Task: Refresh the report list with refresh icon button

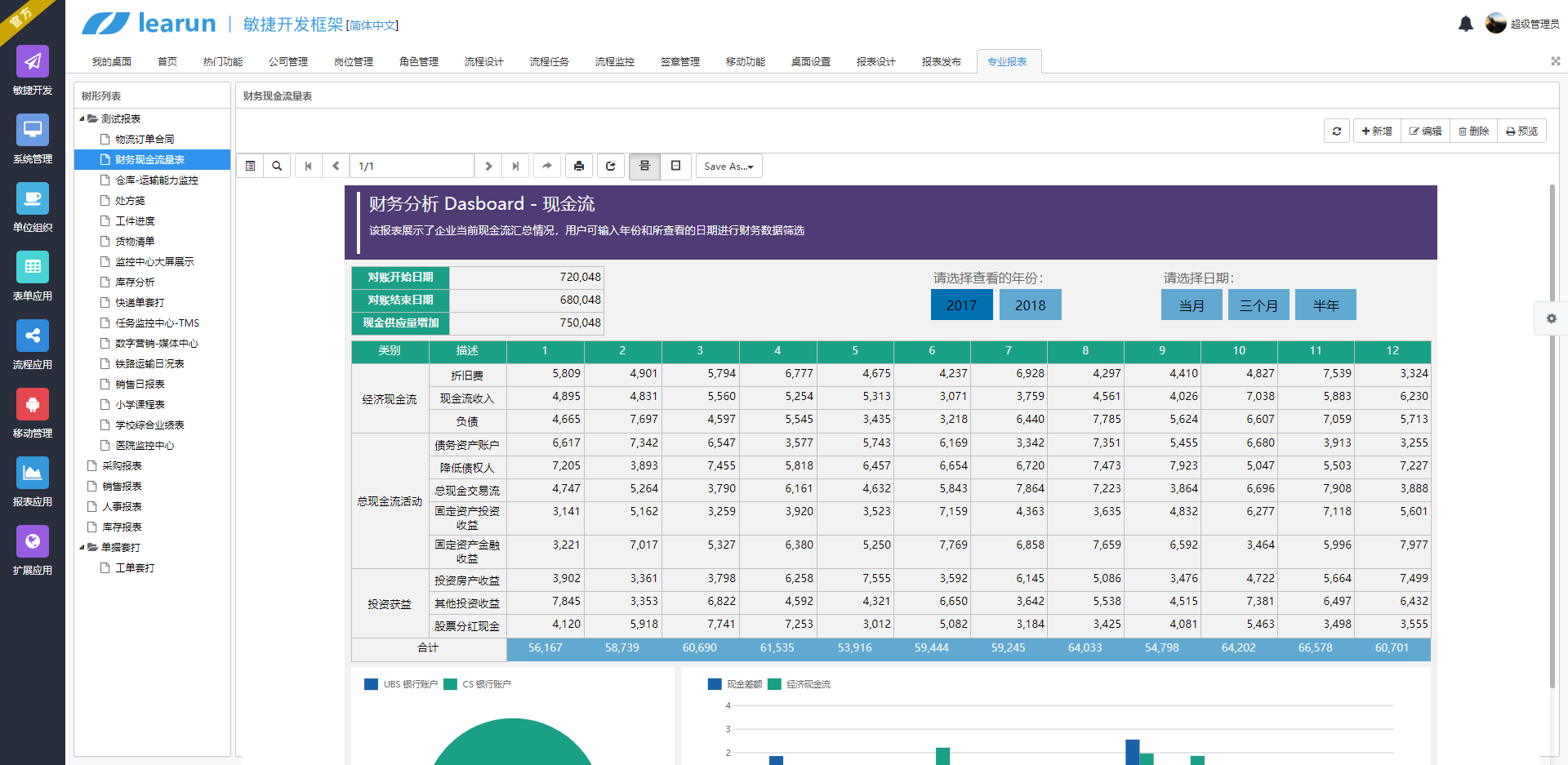Action: 1337,131
